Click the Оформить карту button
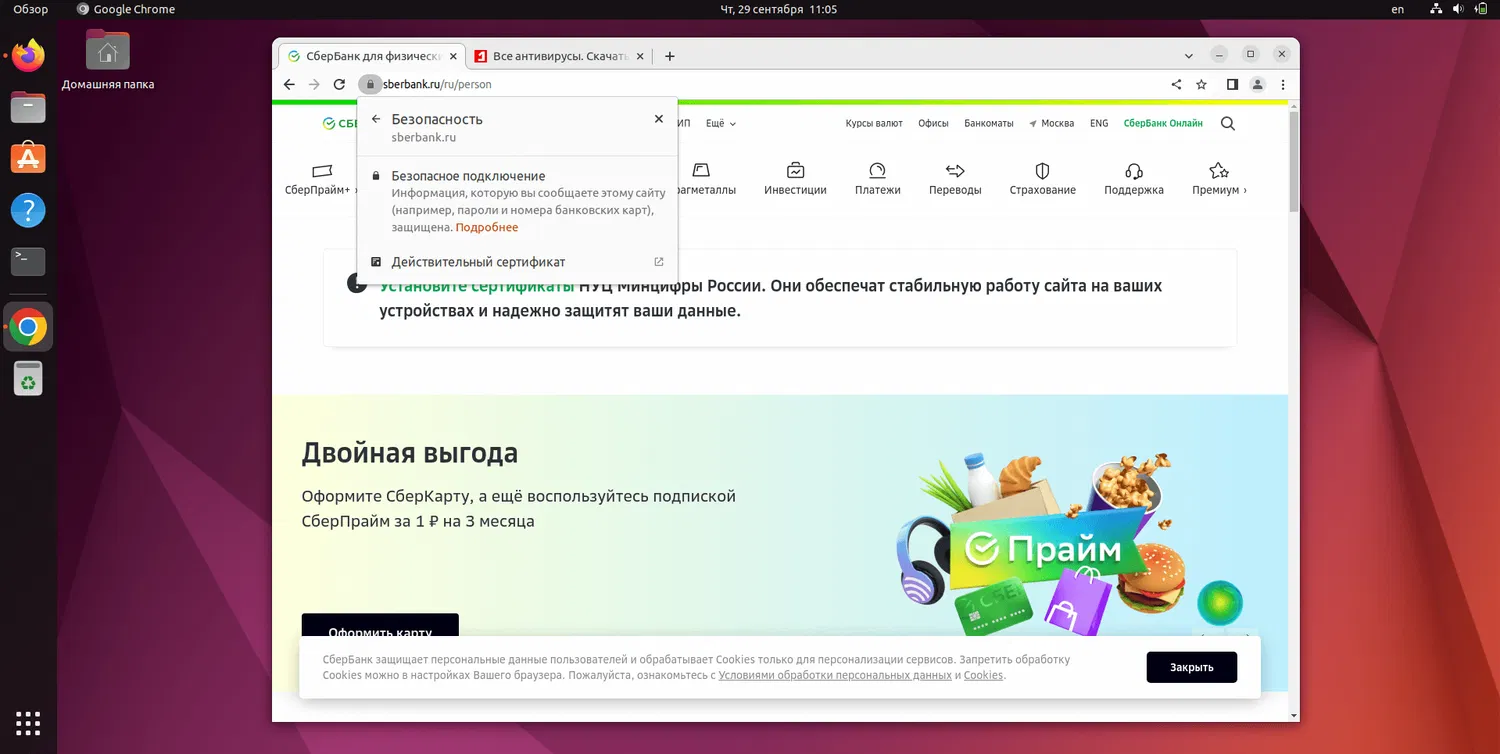This screenshot has height=754, width=1500. tap(380, 627)
